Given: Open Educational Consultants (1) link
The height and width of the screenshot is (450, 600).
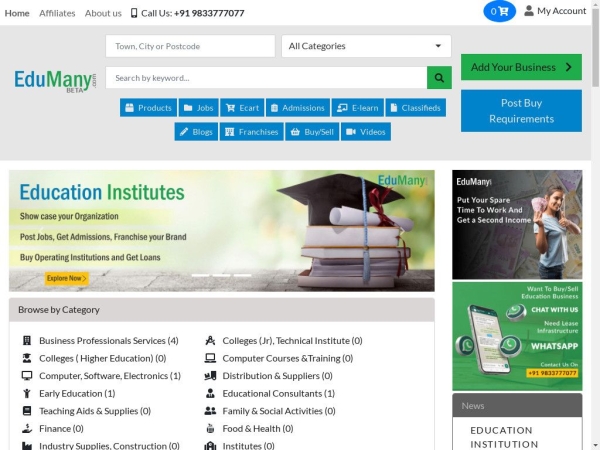Looking at the screenshot, I should click(x=279, y=393).
